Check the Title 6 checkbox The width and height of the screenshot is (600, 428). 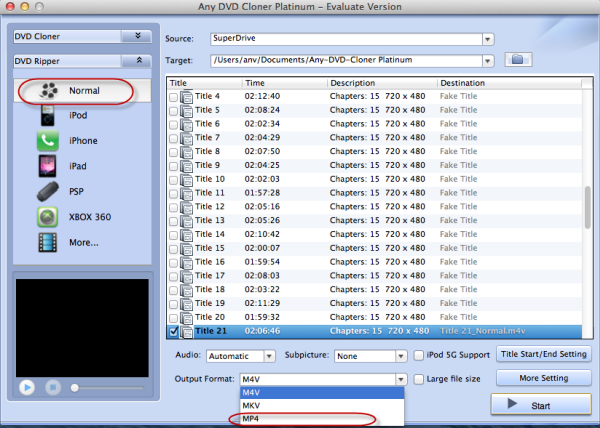[173, 125]
